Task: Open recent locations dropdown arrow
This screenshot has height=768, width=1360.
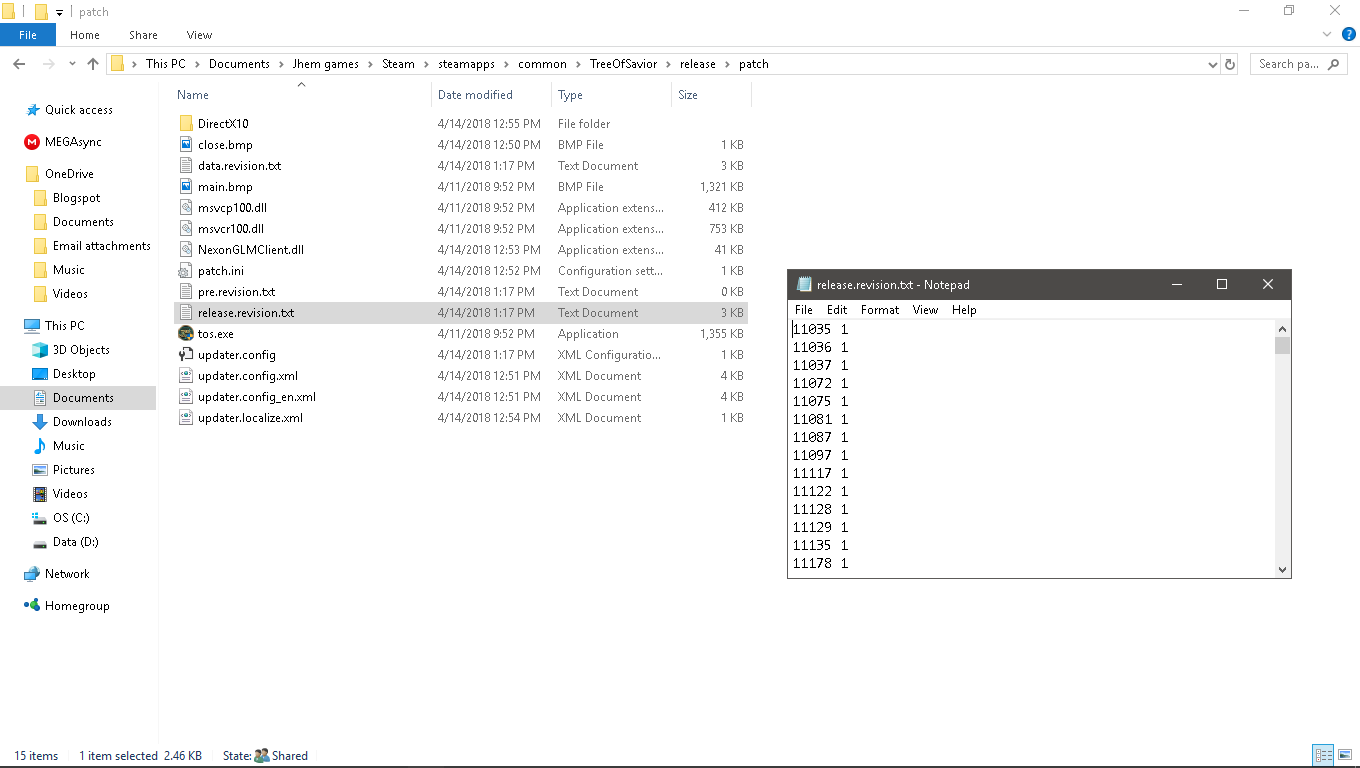Action: pos(71,64)
